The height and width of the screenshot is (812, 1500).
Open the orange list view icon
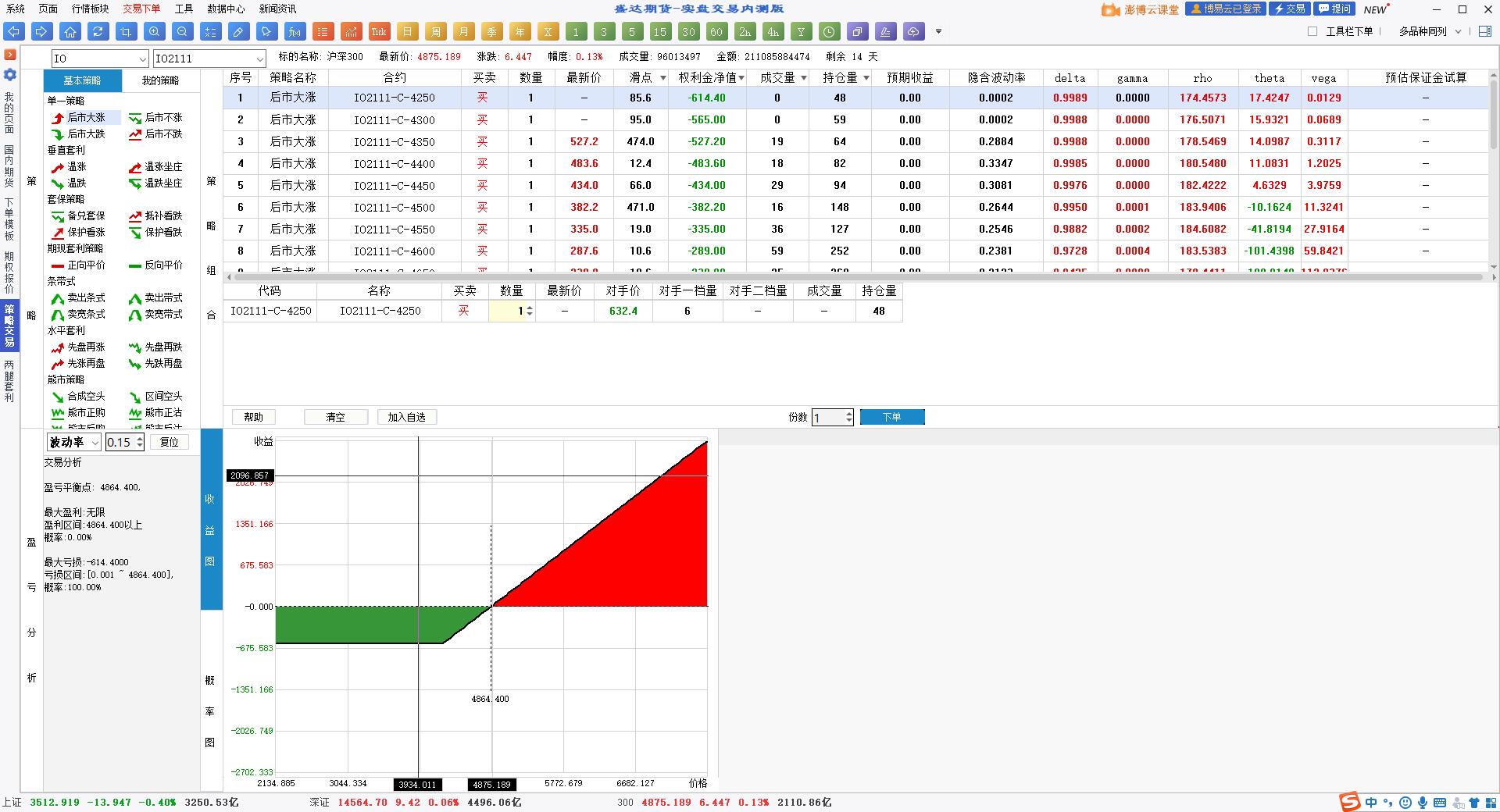(323, 32)
